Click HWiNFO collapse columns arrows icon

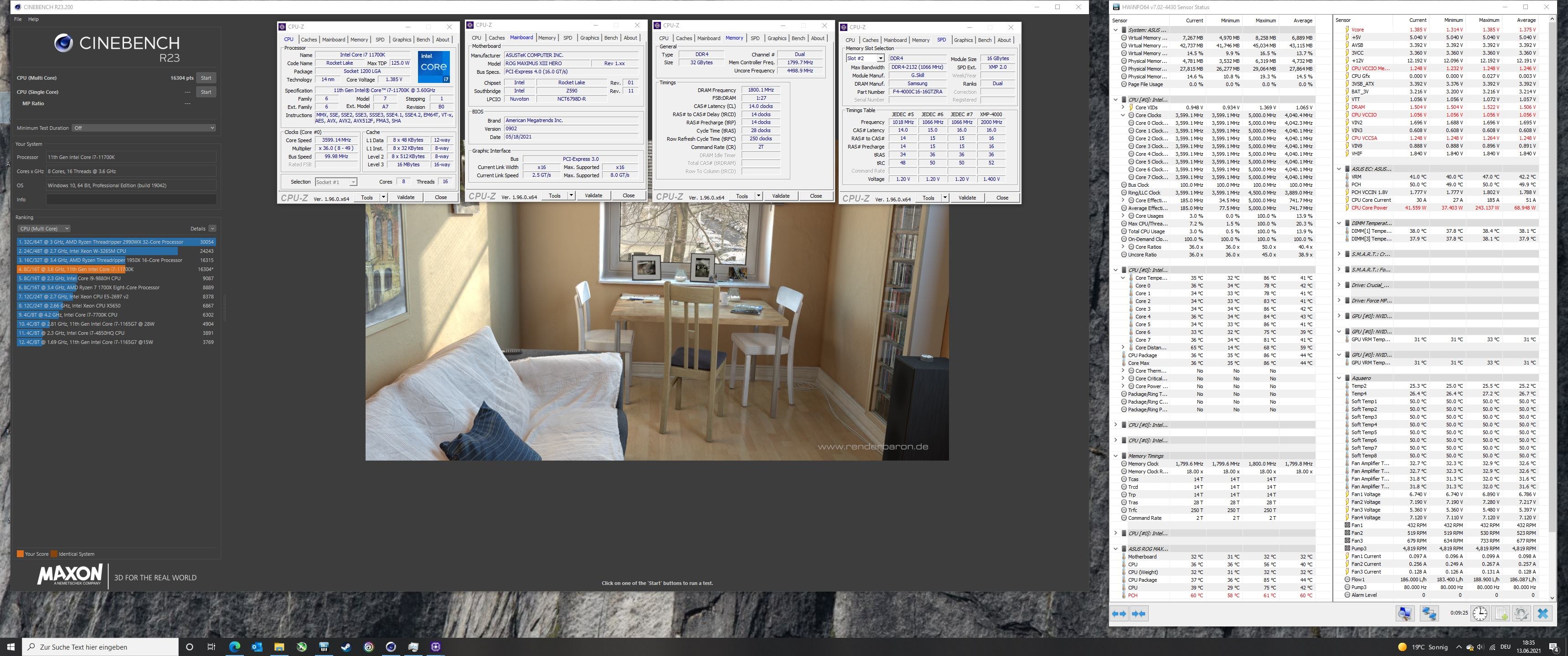(1138, 613)
